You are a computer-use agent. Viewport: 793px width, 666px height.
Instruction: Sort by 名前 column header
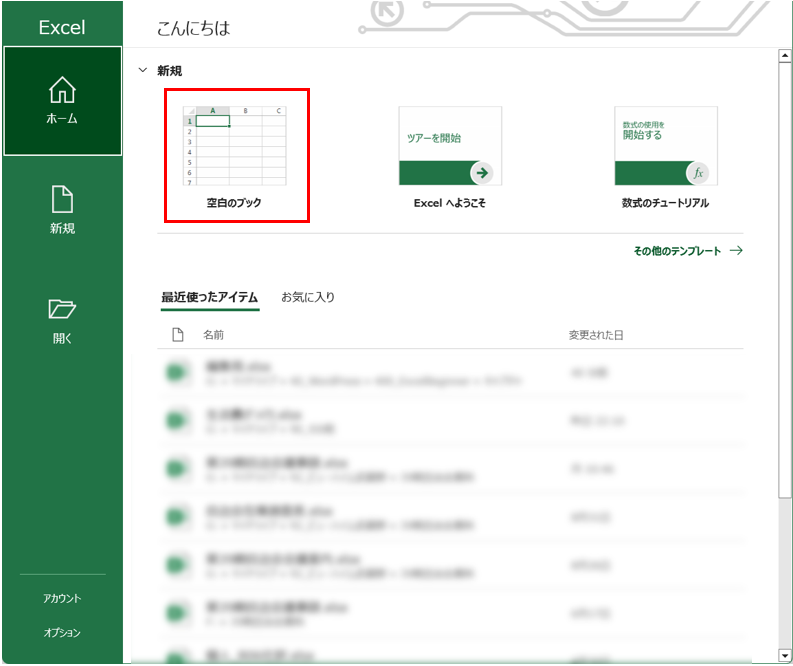tap(213, 335)
